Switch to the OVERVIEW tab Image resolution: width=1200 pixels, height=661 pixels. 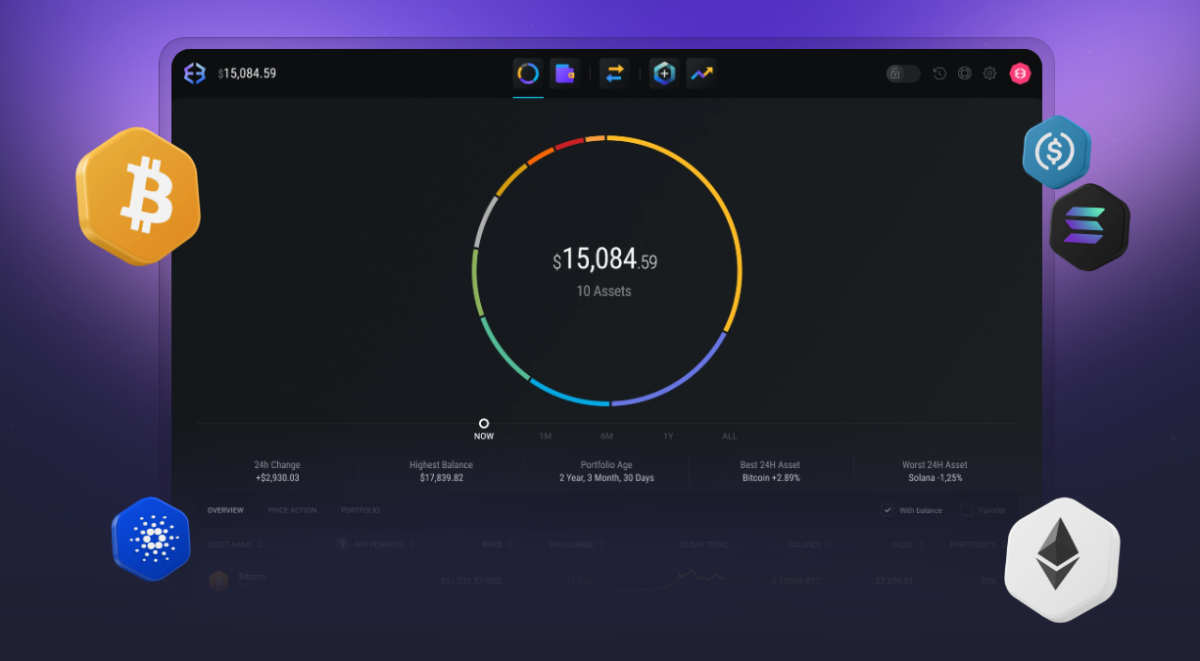tap(225, 510)
